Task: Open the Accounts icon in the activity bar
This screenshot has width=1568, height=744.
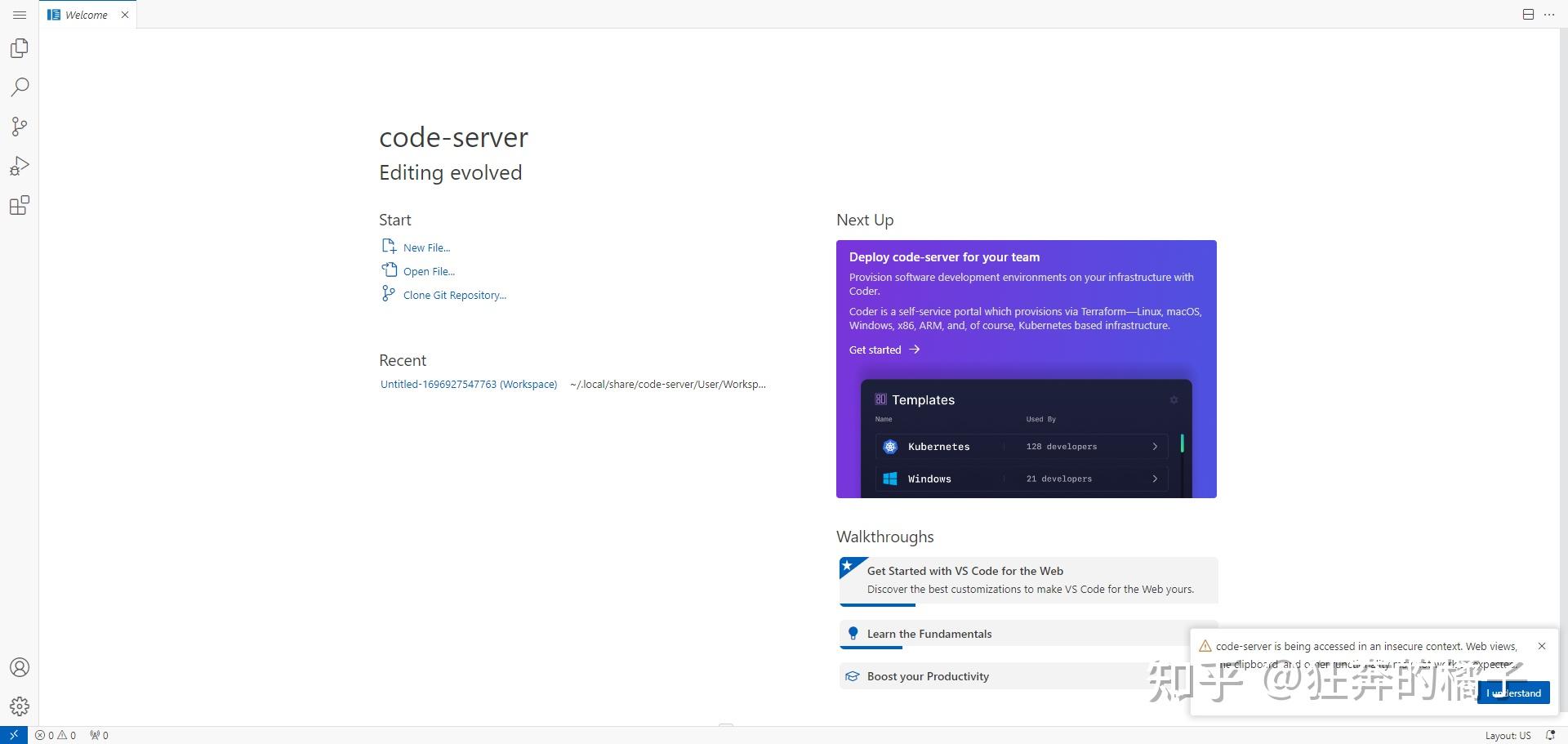Action: click(x=20, y=666)
